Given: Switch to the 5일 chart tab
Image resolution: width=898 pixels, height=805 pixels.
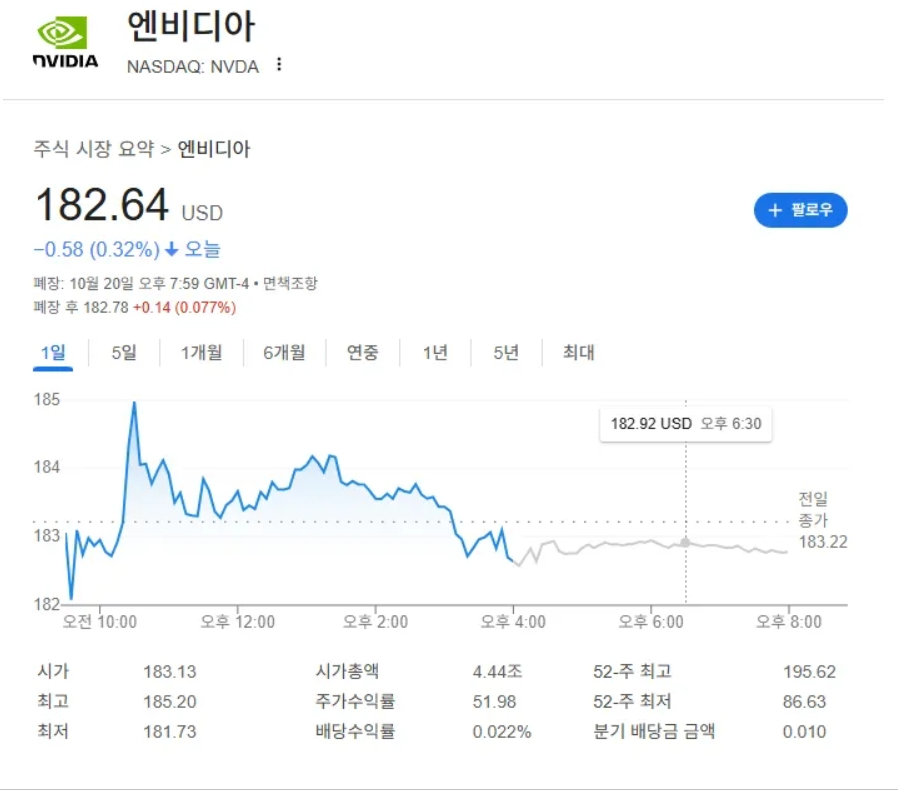Looking at the screenshot, I should tap(122, 352).
